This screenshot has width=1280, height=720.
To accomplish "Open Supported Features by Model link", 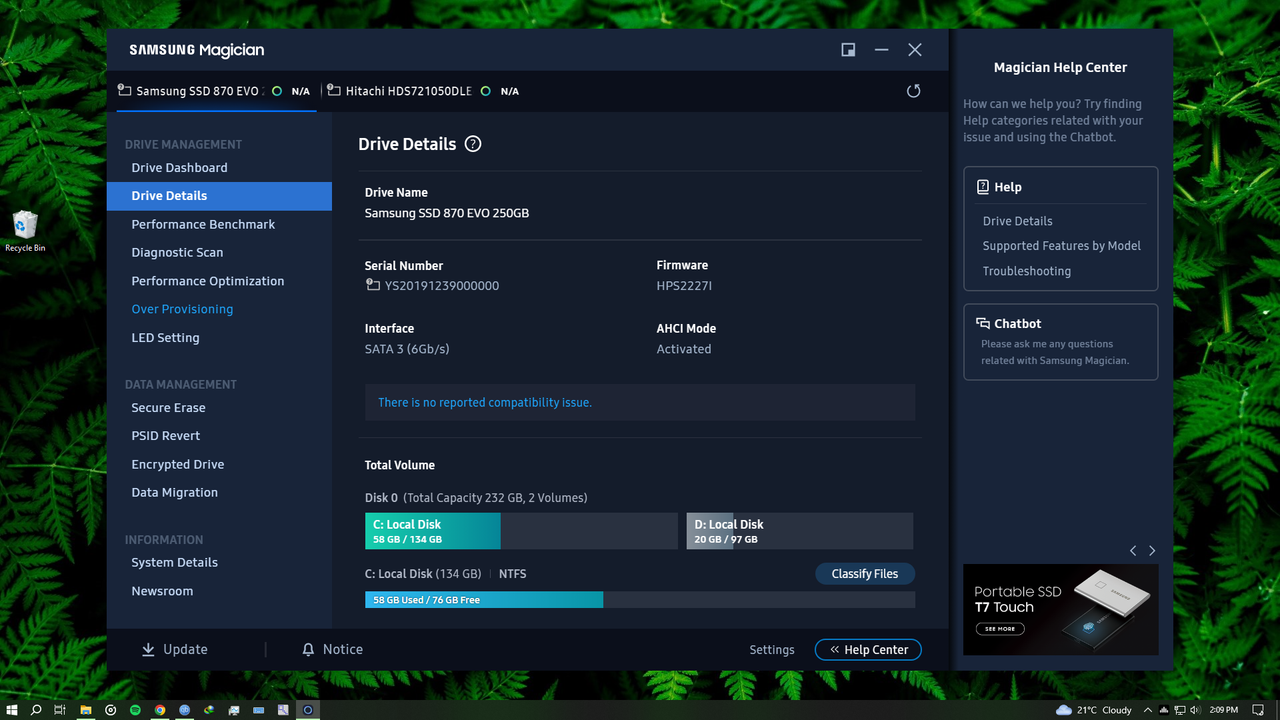I will point(1061,246).
